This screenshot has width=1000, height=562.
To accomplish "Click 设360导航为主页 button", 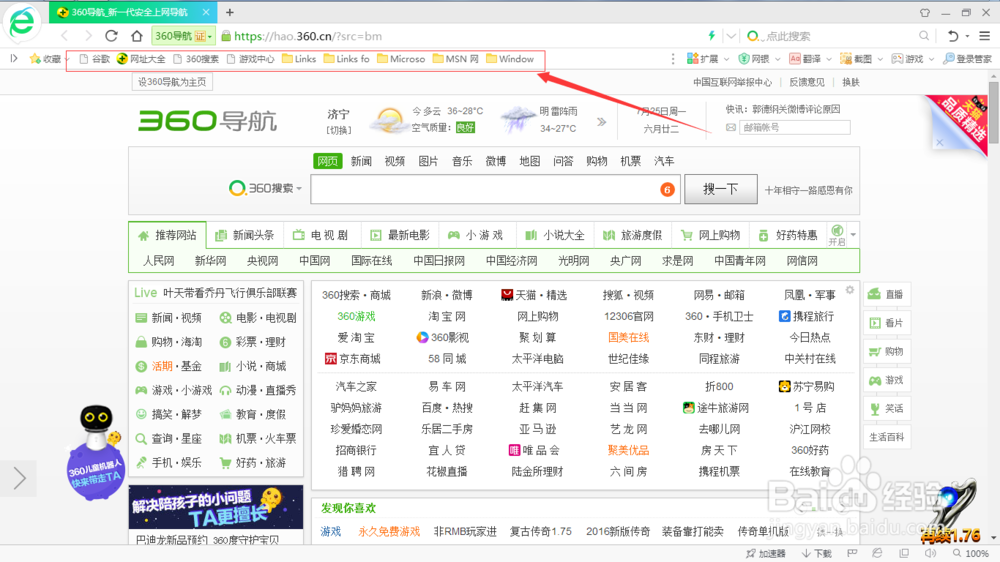I will 172,82.
